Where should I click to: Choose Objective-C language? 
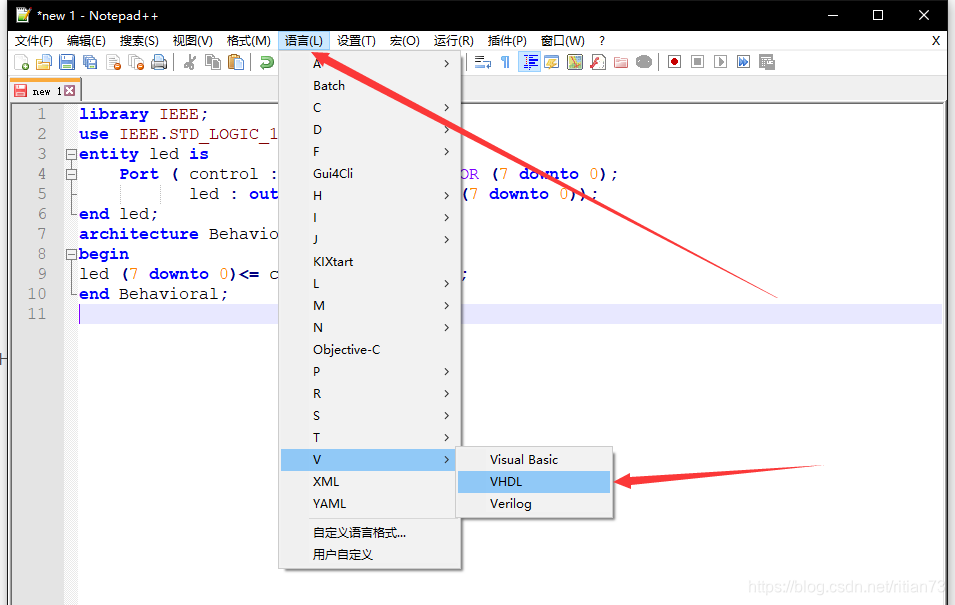(x=370, y=350)
